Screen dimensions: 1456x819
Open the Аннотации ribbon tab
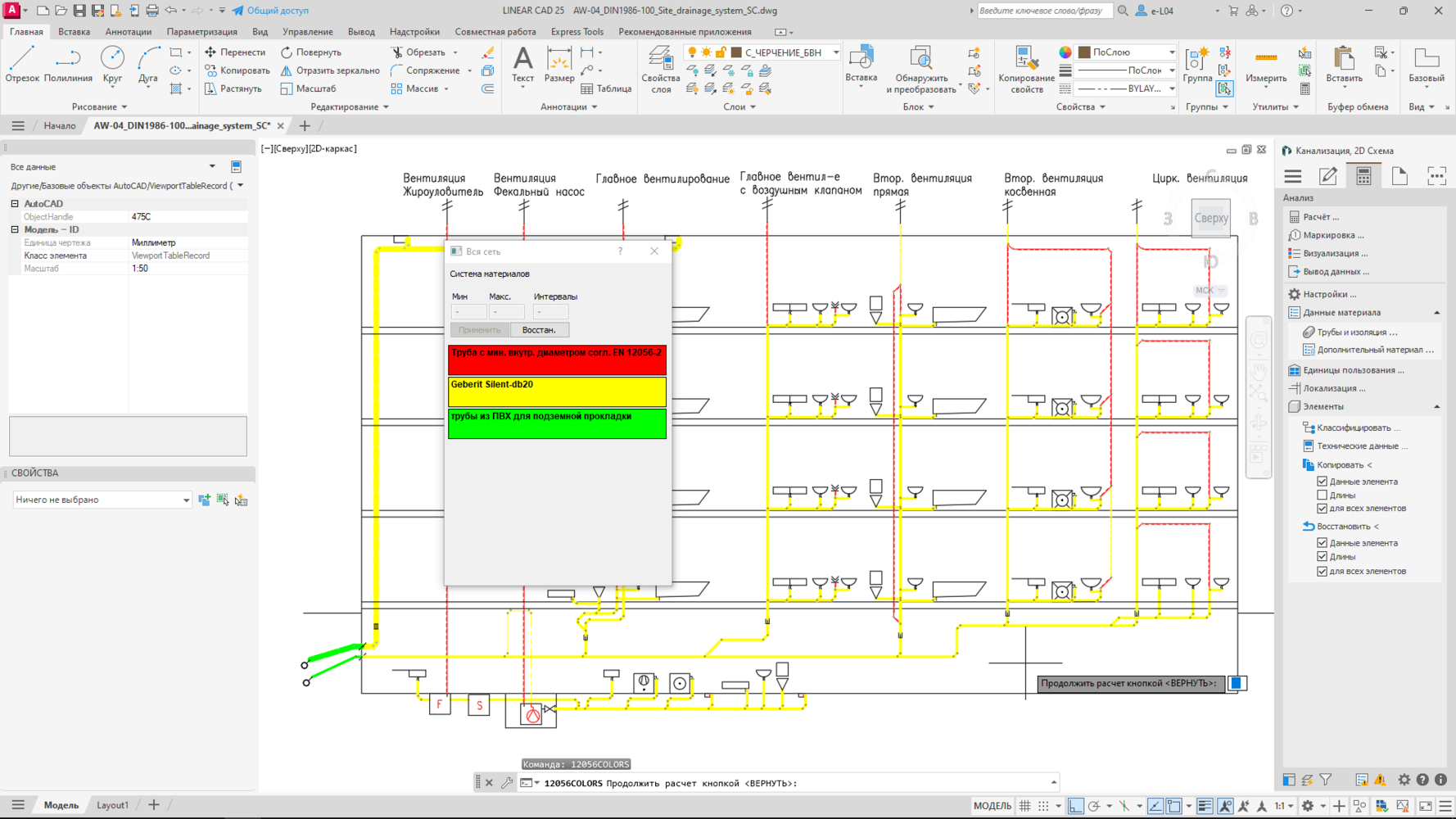(128, 32)
